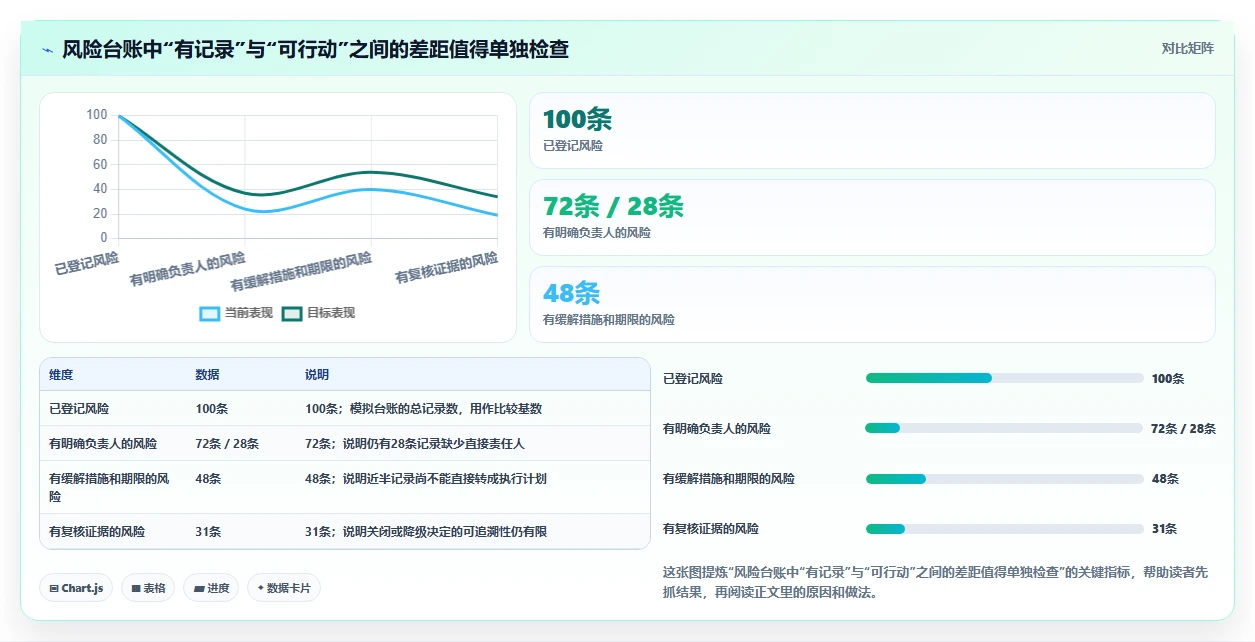Click the Chart.js chip icon
1255x642 pixels.
[53, 588]
